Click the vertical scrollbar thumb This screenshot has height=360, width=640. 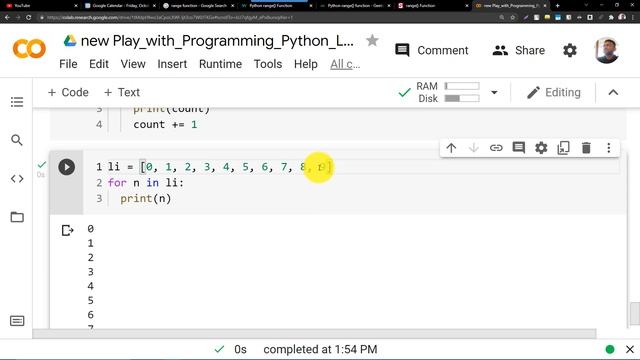(634, 313)
